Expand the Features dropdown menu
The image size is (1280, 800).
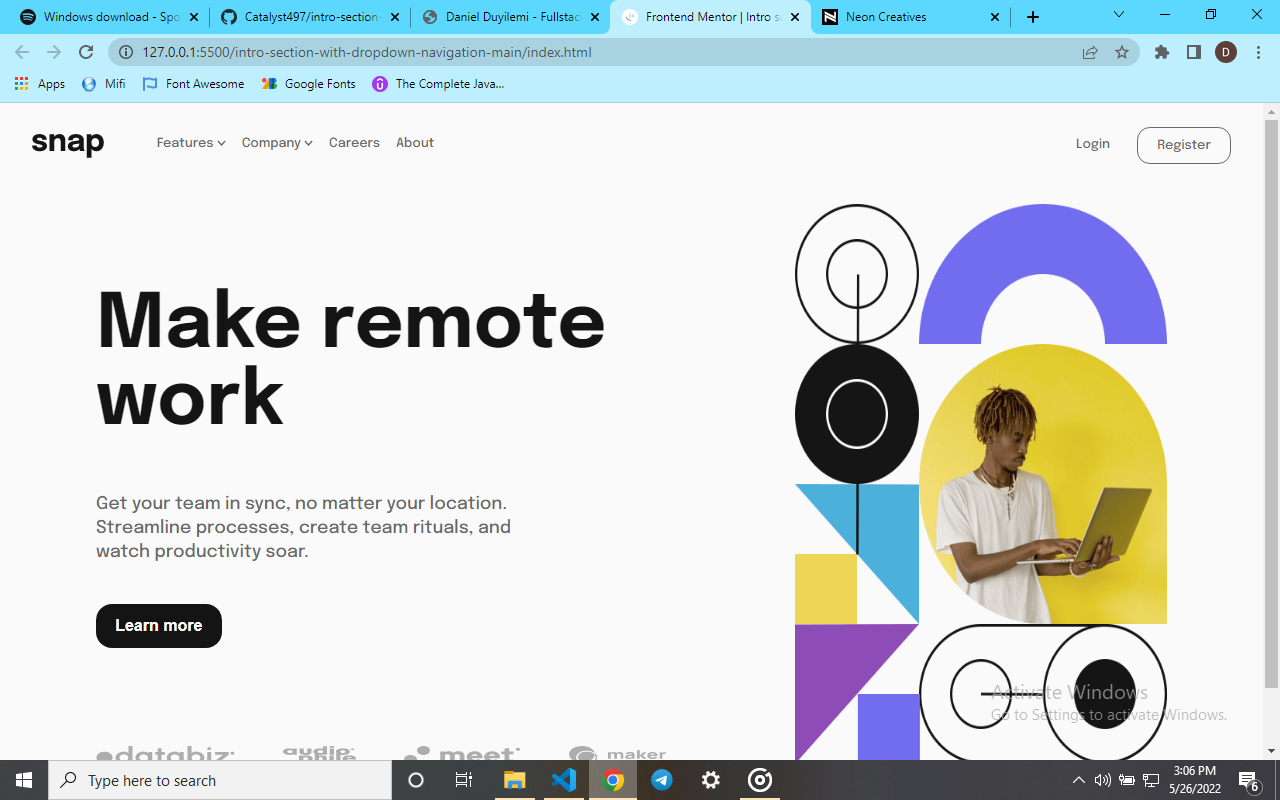(x=191, y=143)
